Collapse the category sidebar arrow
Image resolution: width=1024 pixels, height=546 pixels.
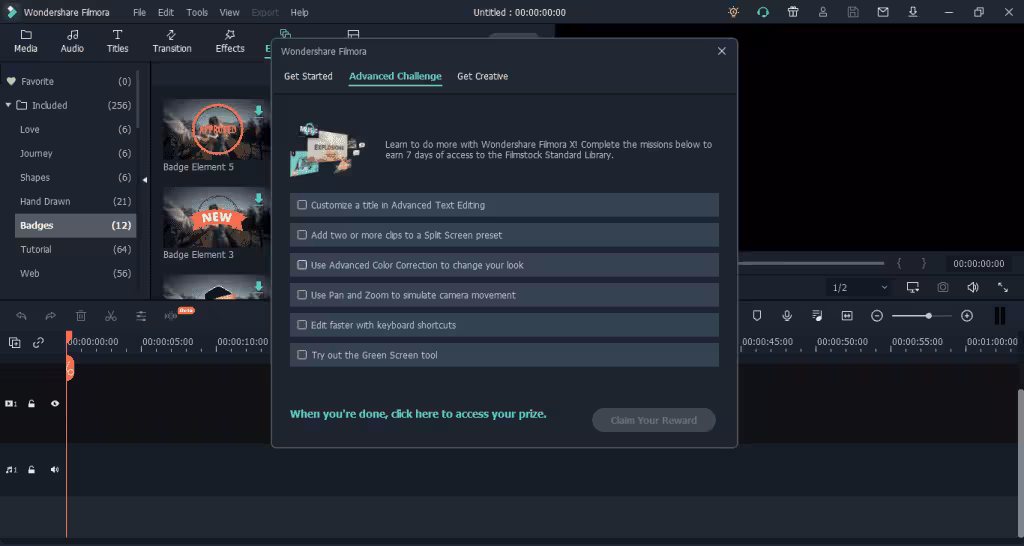[145, 180]
